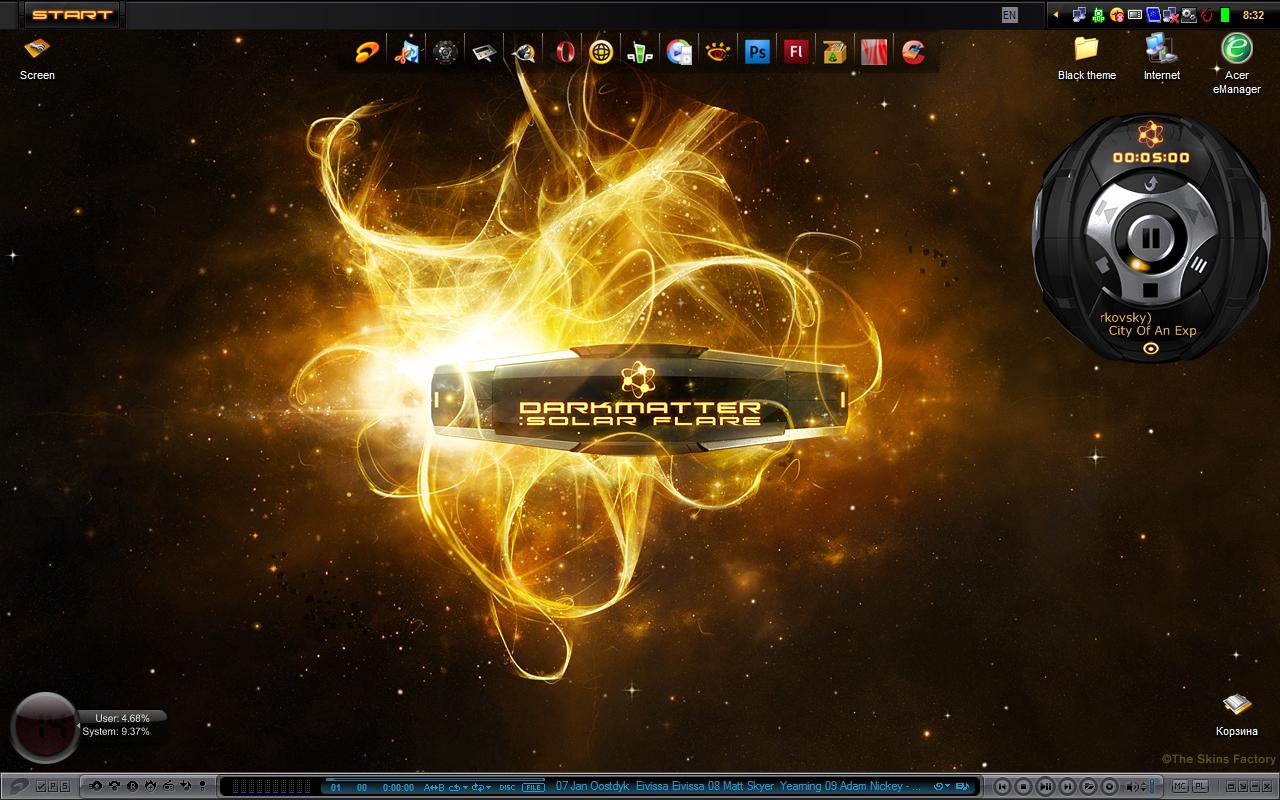
Task: Click the EN language indicator
Action: [1010, 15]
